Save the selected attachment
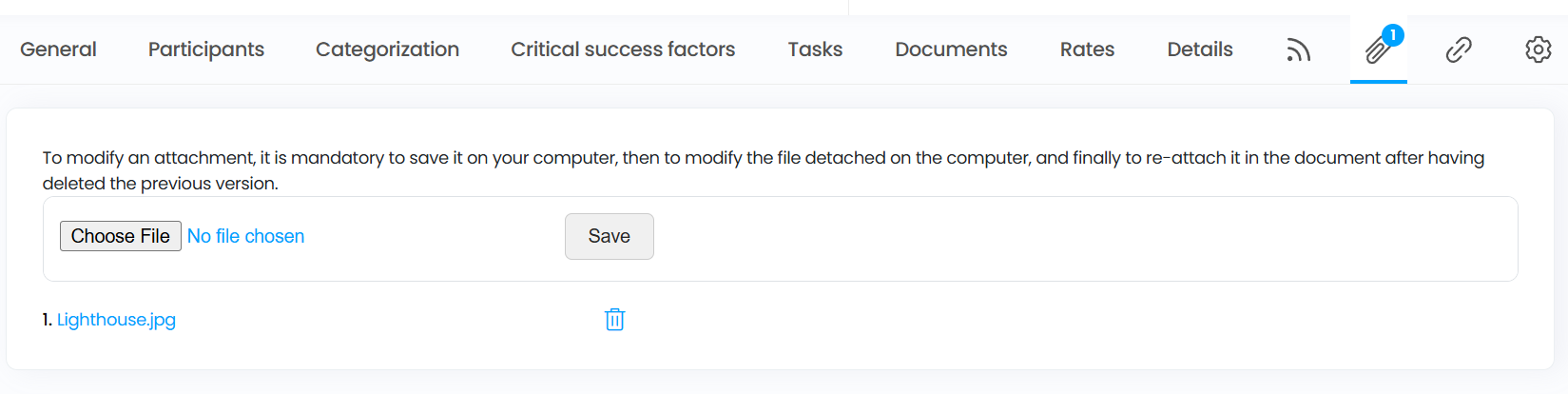This screenshot has width=1568, height=394. [610, 236]
